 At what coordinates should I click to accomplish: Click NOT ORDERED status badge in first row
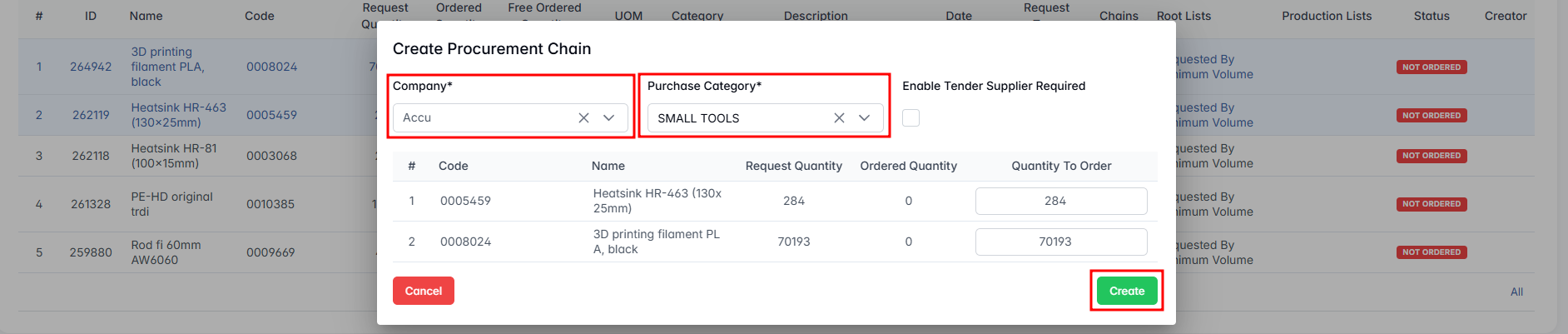1431,67
